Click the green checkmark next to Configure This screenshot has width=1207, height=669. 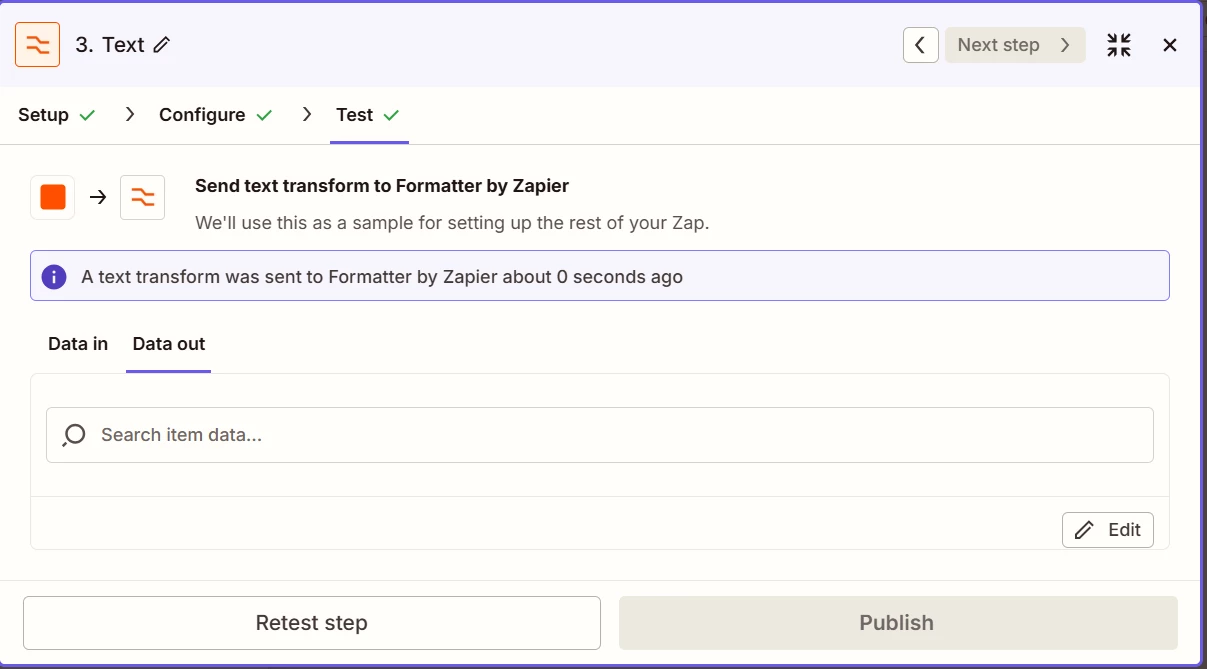tap(264, 115)
